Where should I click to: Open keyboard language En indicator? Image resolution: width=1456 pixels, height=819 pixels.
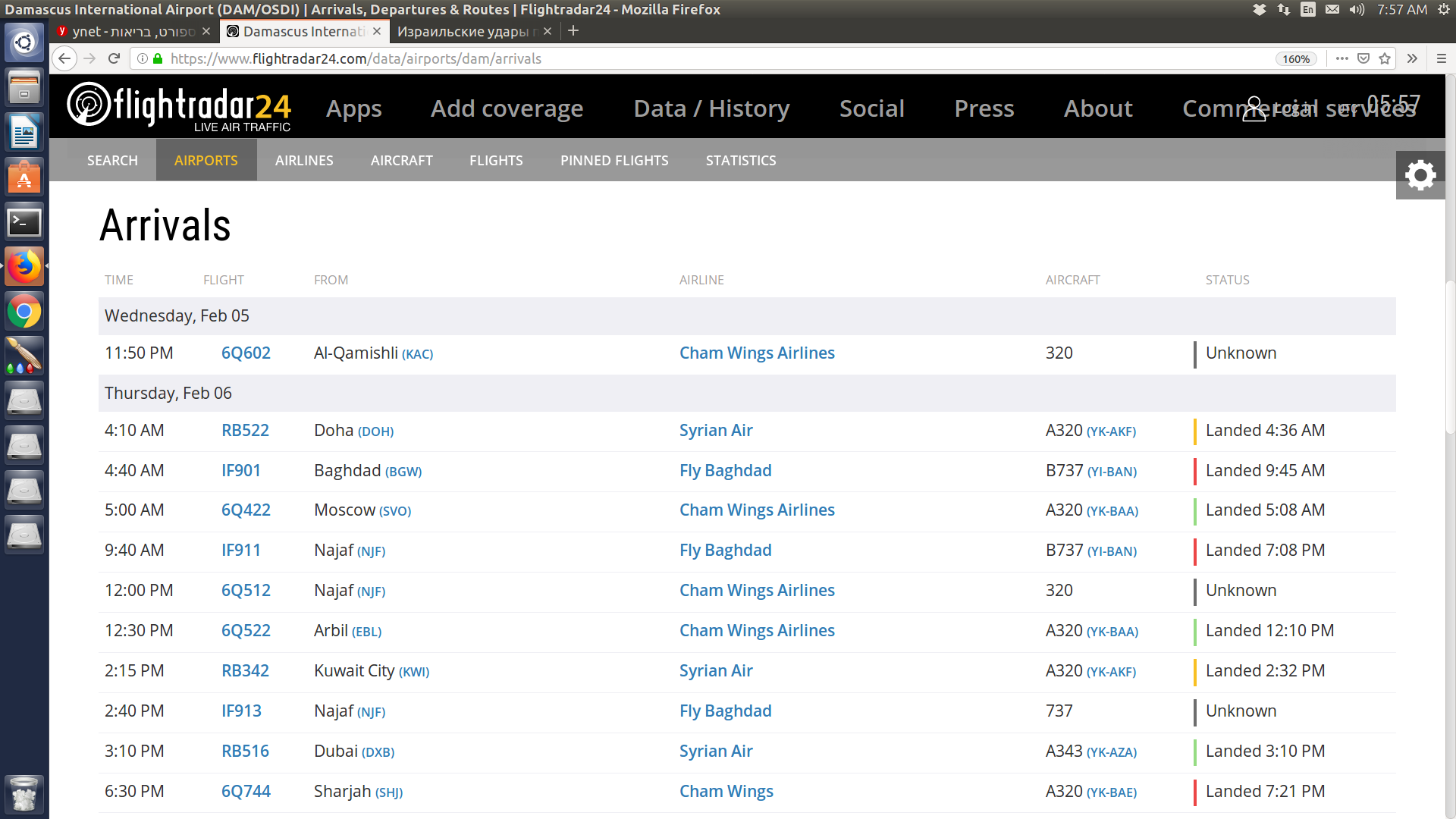(x=1308, y=9)
